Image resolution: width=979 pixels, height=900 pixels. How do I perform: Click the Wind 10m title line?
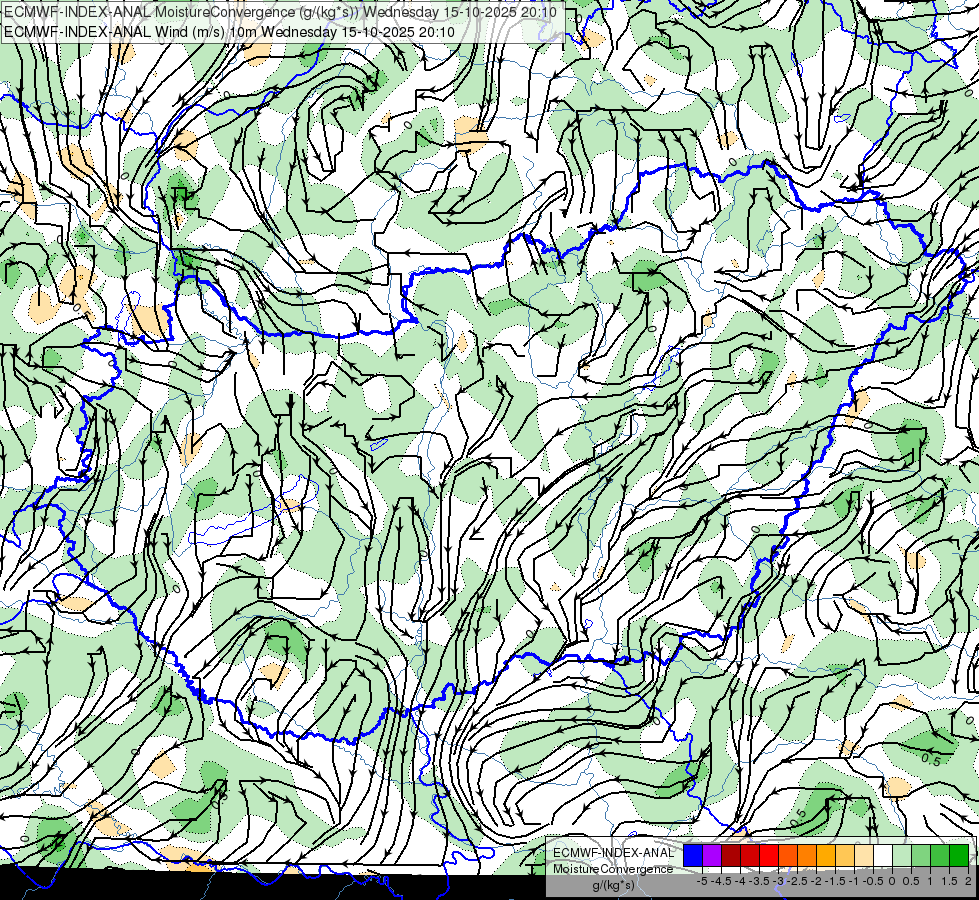pos(229,32)
